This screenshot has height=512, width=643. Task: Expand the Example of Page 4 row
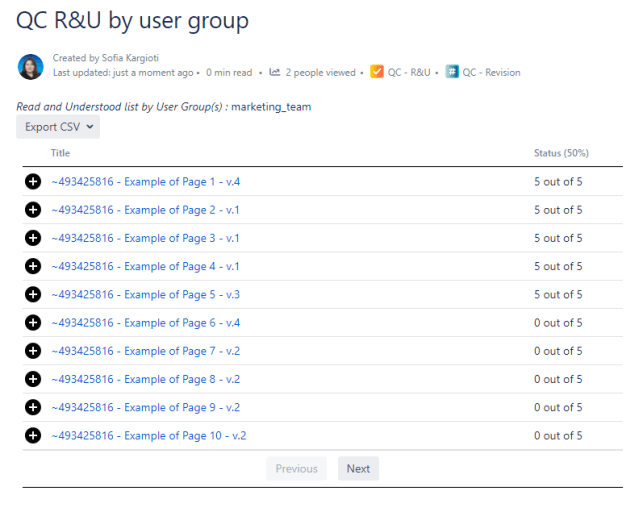click(x=33, y=266)
